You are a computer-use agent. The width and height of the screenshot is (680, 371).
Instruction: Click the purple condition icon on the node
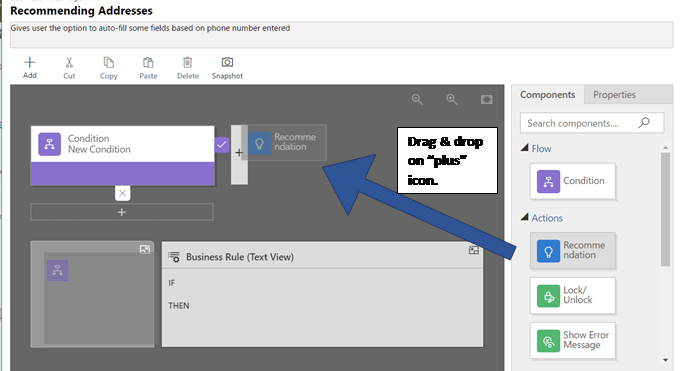click(49, 144)
